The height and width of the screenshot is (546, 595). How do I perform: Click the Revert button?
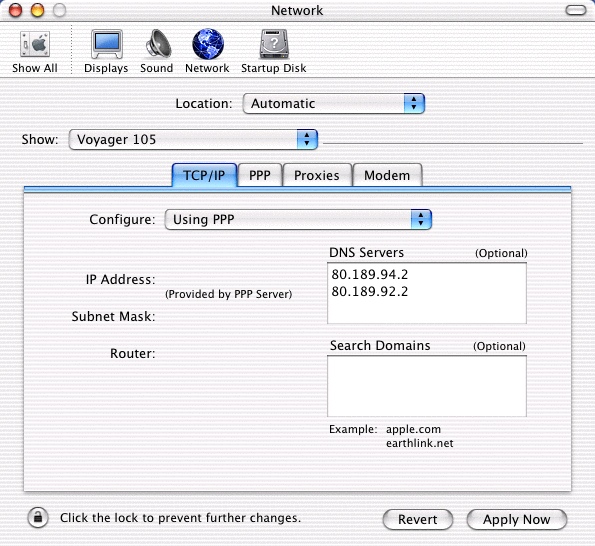pyautogui.click(x=418, y=519)
